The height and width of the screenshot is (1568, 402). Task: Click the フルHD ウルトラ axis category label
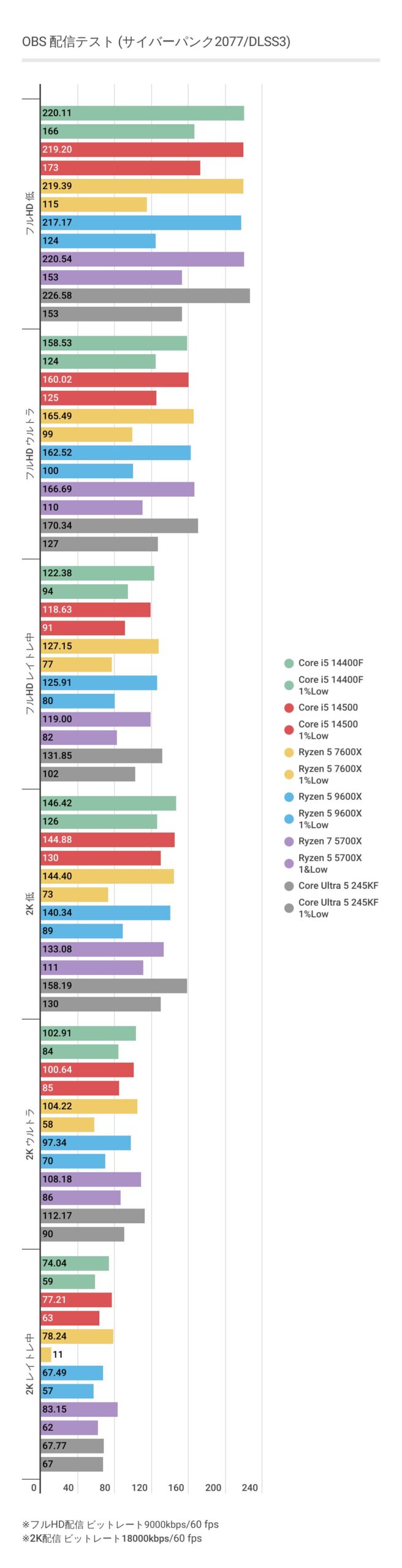[x=30, y=443]
